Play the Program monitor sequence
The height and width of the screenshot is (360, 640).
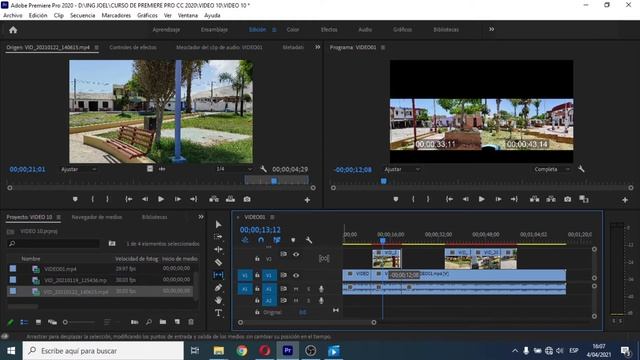click(x=482, y=199)
